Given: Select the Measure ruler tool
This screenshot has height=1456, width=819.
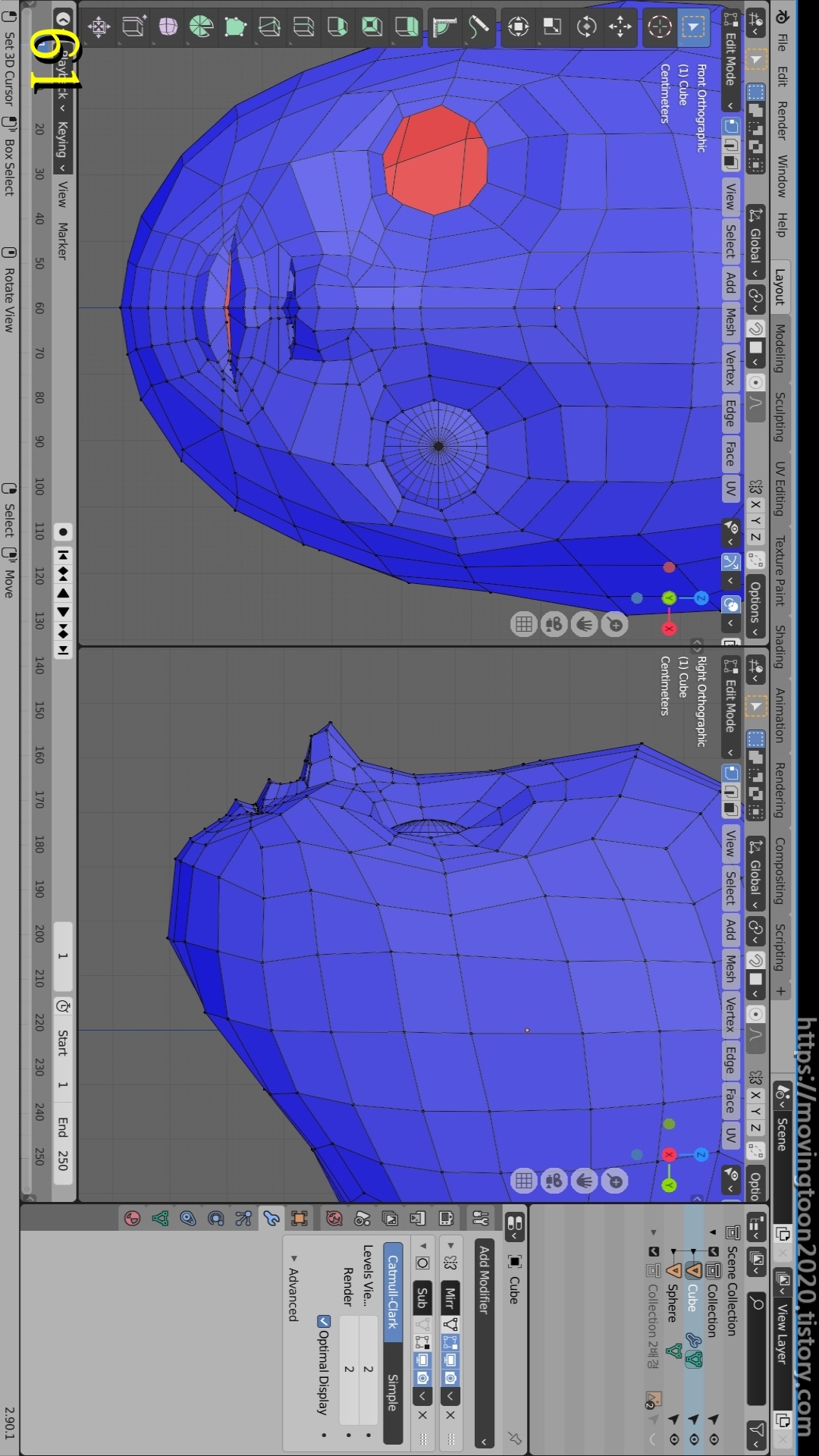Looking at the screenshot, I should [445, 27].
